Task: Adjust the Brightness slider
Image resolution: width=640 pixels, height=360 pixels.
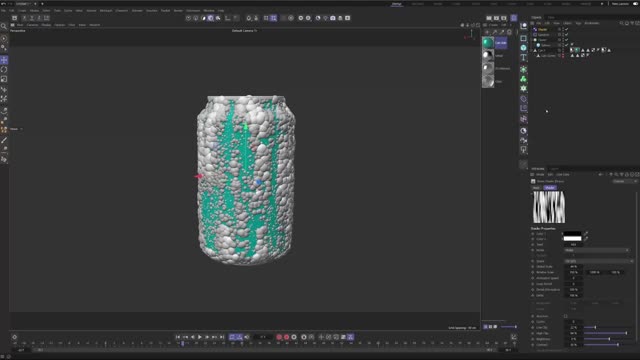Action: click(x=608, y=339)
